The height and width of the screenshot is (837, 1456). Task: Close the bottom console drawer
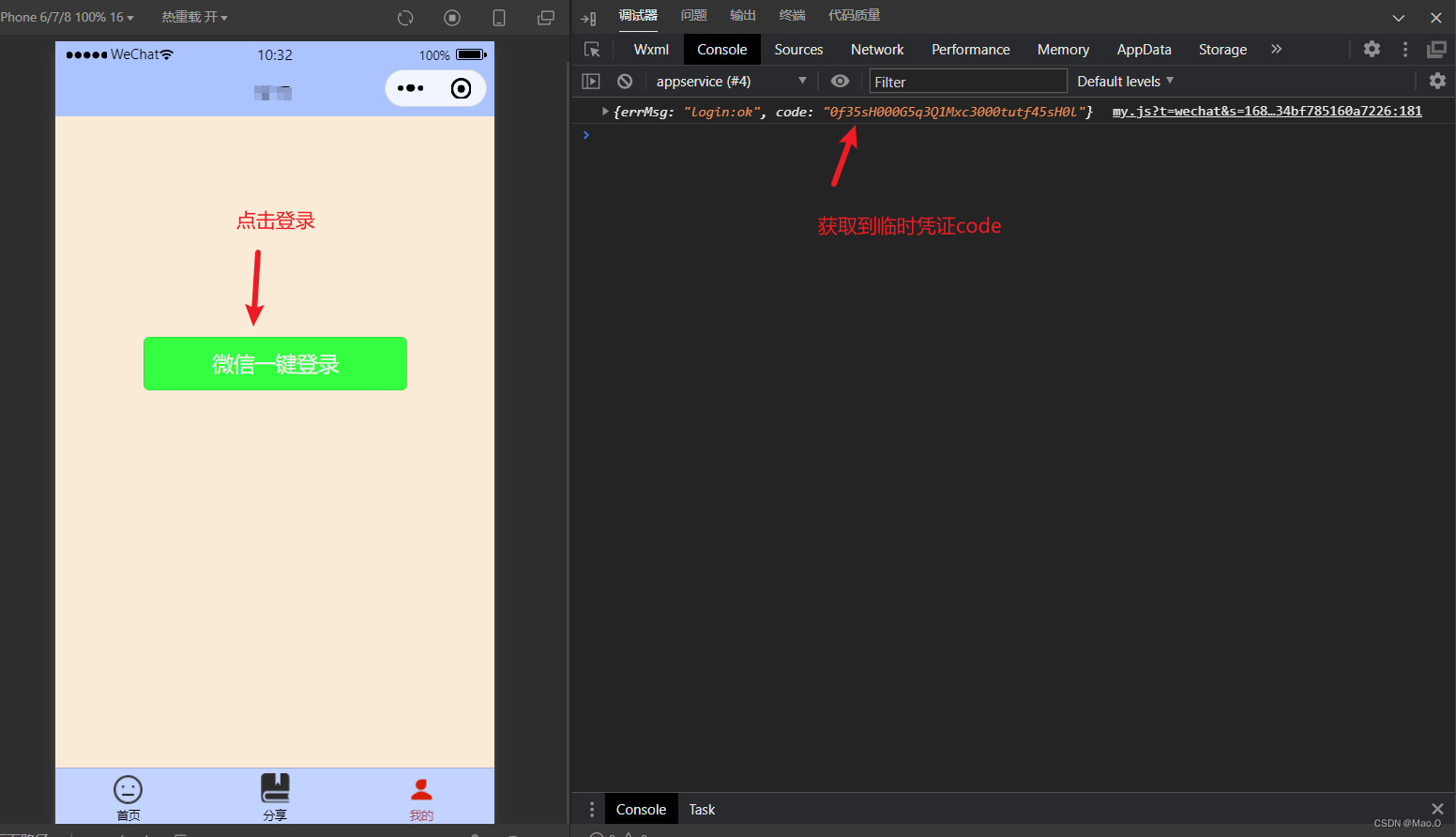(1437, 809)
